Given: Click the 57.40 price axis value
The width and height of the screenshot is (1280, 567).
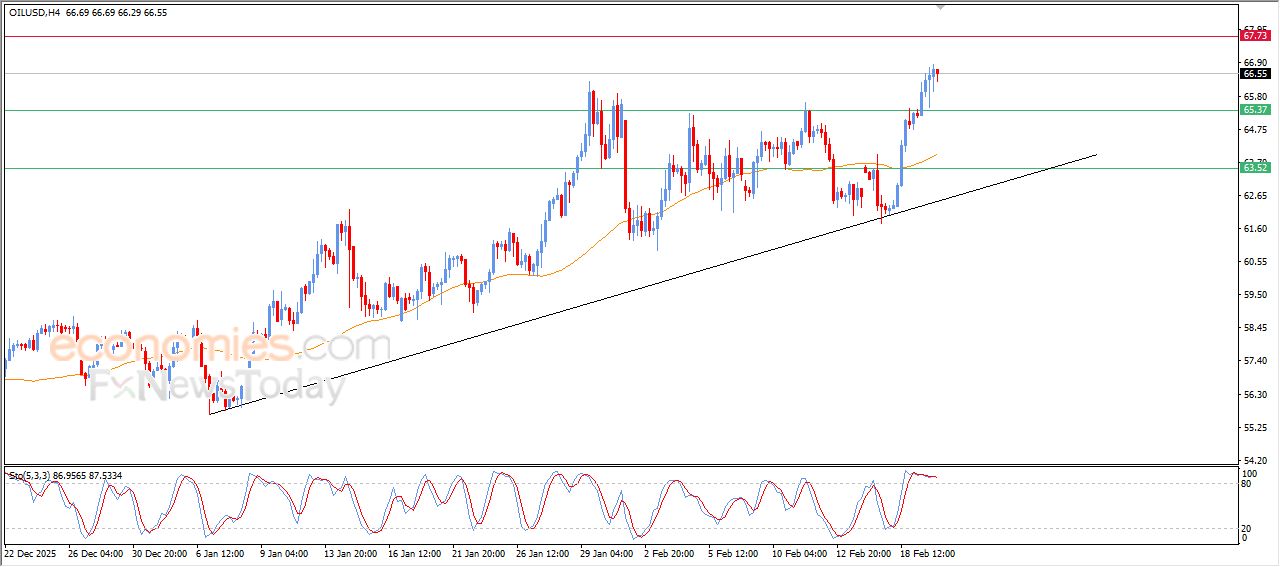Looking at the screenshot, I should (1255, 360).
